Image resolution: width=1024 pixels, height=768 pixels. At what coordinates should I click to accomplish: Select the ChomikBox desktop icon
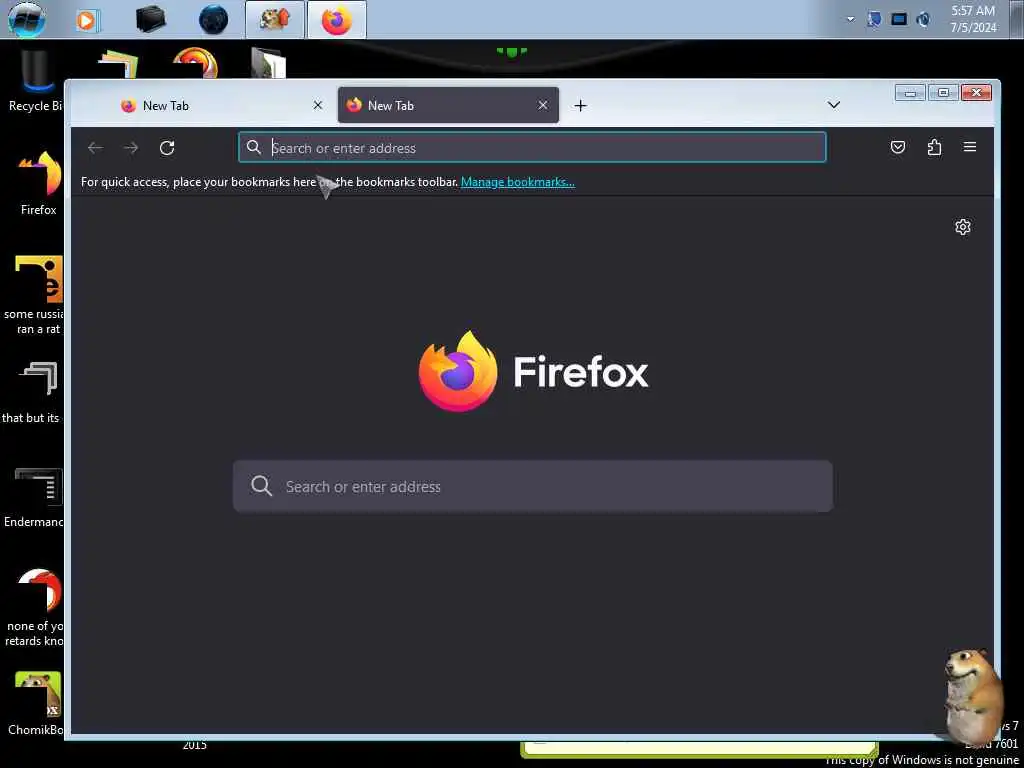36,703
